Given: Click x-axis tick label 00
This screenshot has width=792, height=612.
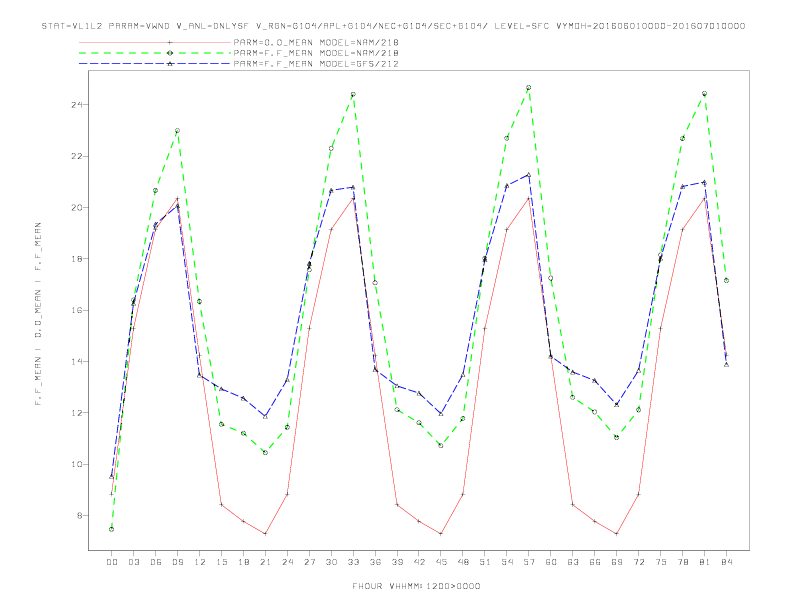Looking at the screenshot, I should click(x=112, y=562).
